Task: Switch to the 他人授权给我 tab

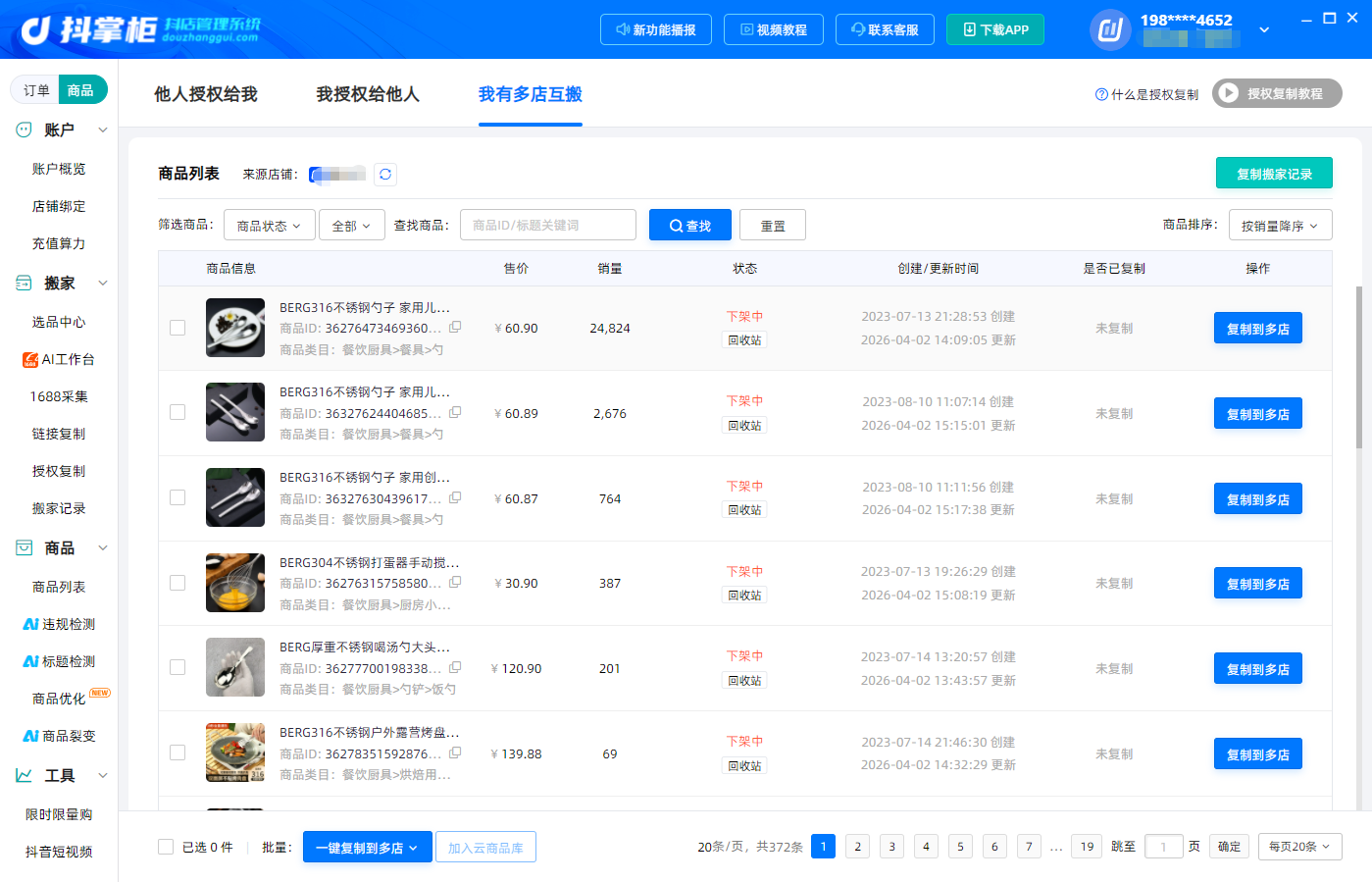Action: point(206,94)
